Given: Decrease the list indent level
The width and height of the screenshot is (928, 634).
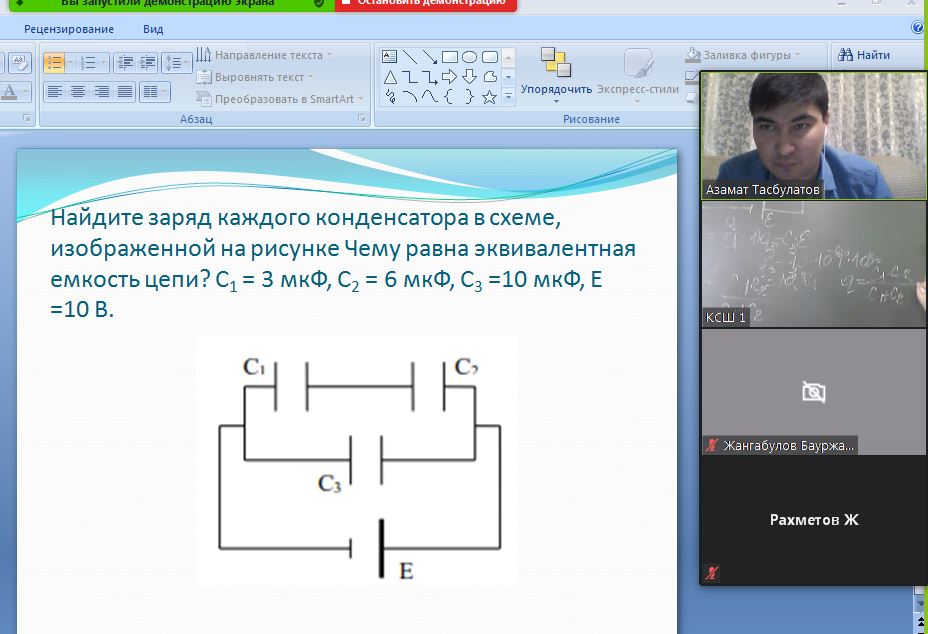Looking at the screenshot, I should tap(124, 62).
